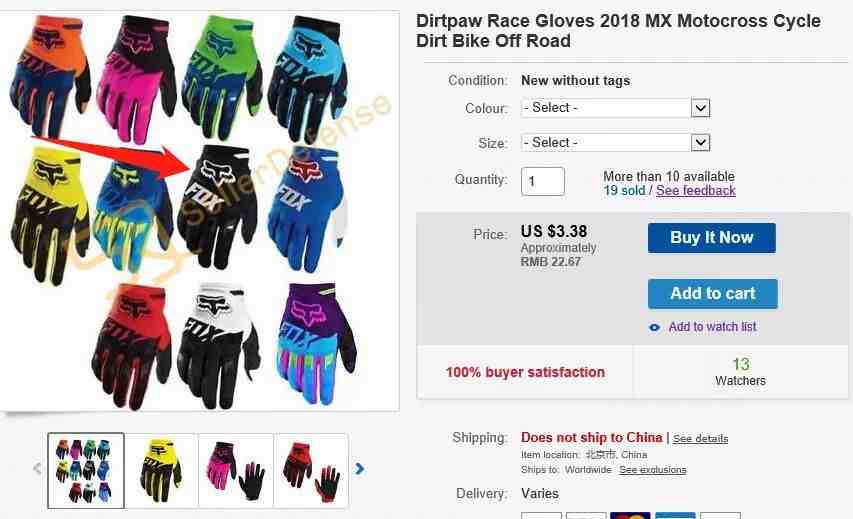Select the multi-glove collage thumbnail

click(86, 471)
